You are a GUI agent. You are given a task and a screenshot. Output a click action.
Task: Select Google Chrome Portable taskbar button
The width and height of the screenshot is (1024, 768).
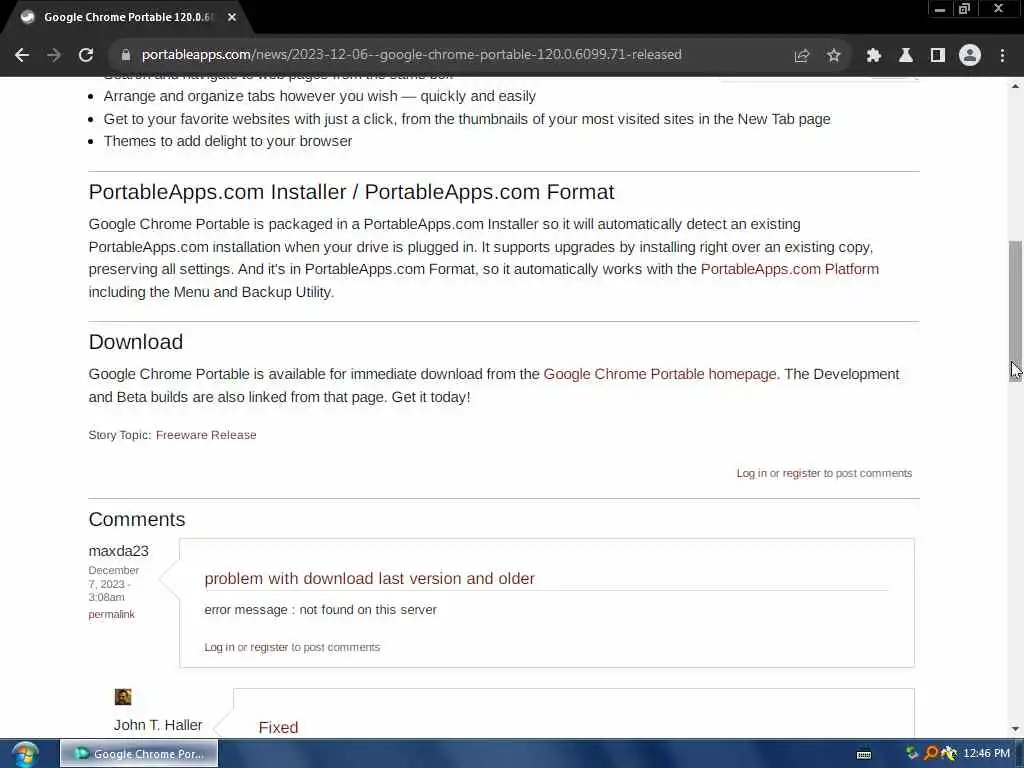tap(139, 754)
